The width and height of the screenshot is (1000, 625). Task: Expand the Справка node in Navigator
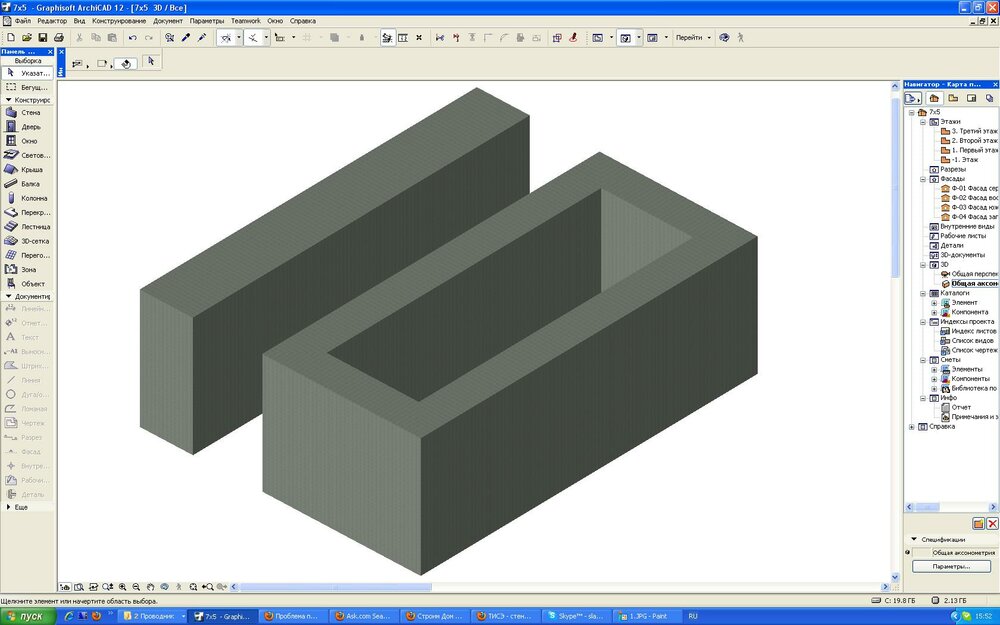911,427
